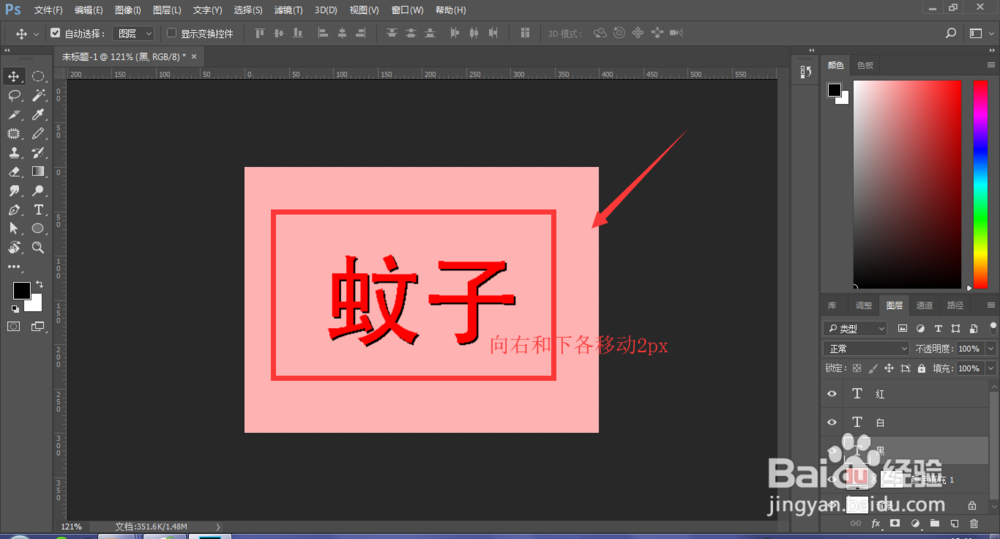The image size is (1000, 539).
Task: Select the Patch healing tool
Action: [13, 134]
